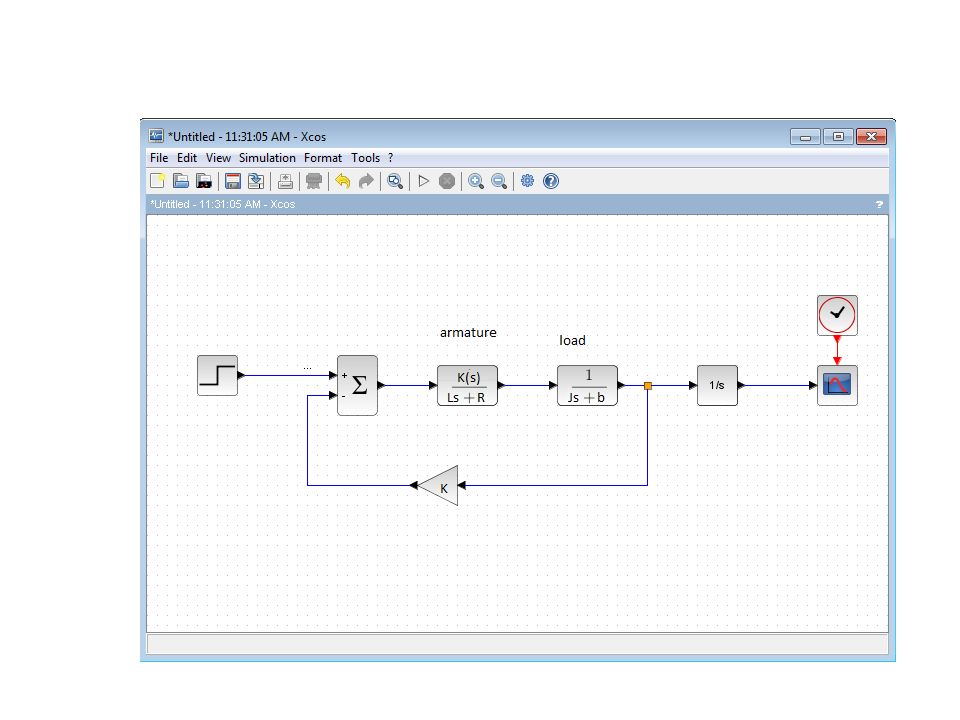Select the step function source block
960x720 pixels.
[x=217, y=375]
